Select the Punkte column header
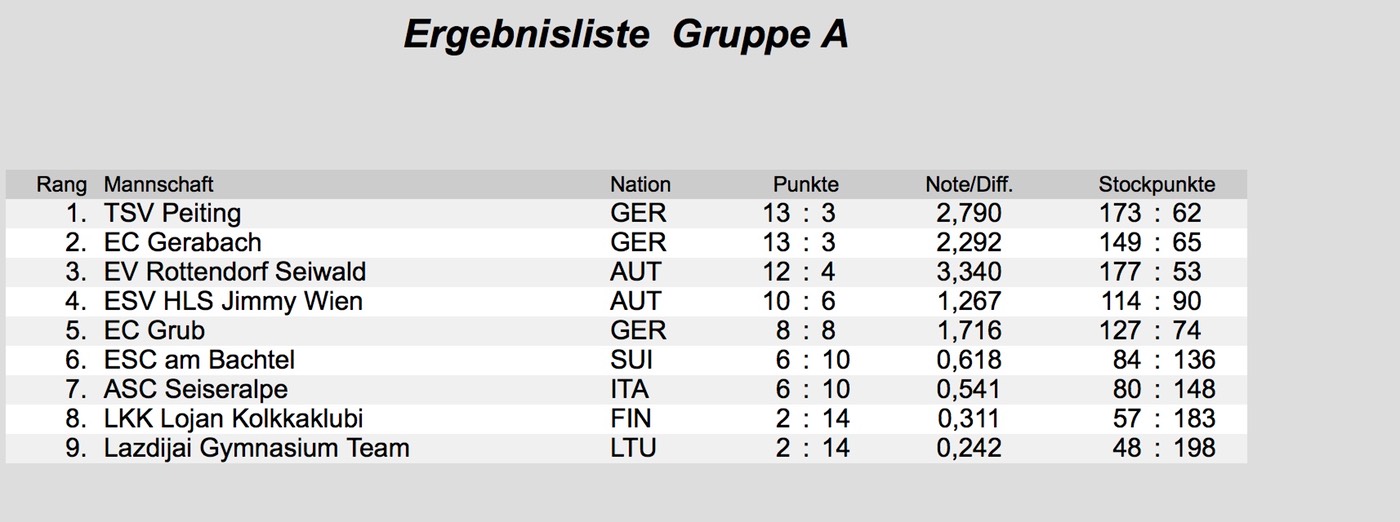1400x522 pixels. (x=805, y=185)
